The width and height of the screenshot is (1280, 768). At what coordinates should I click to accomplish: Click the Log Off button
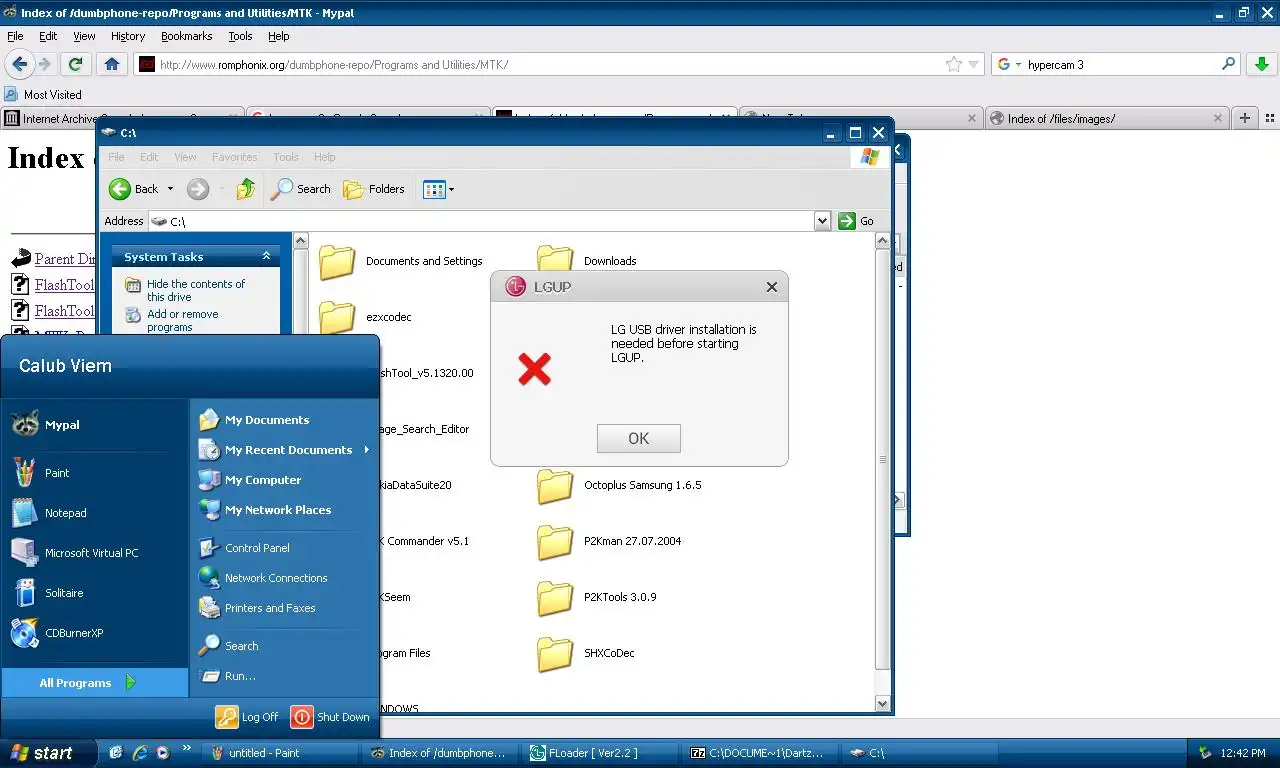click(247, 717)
